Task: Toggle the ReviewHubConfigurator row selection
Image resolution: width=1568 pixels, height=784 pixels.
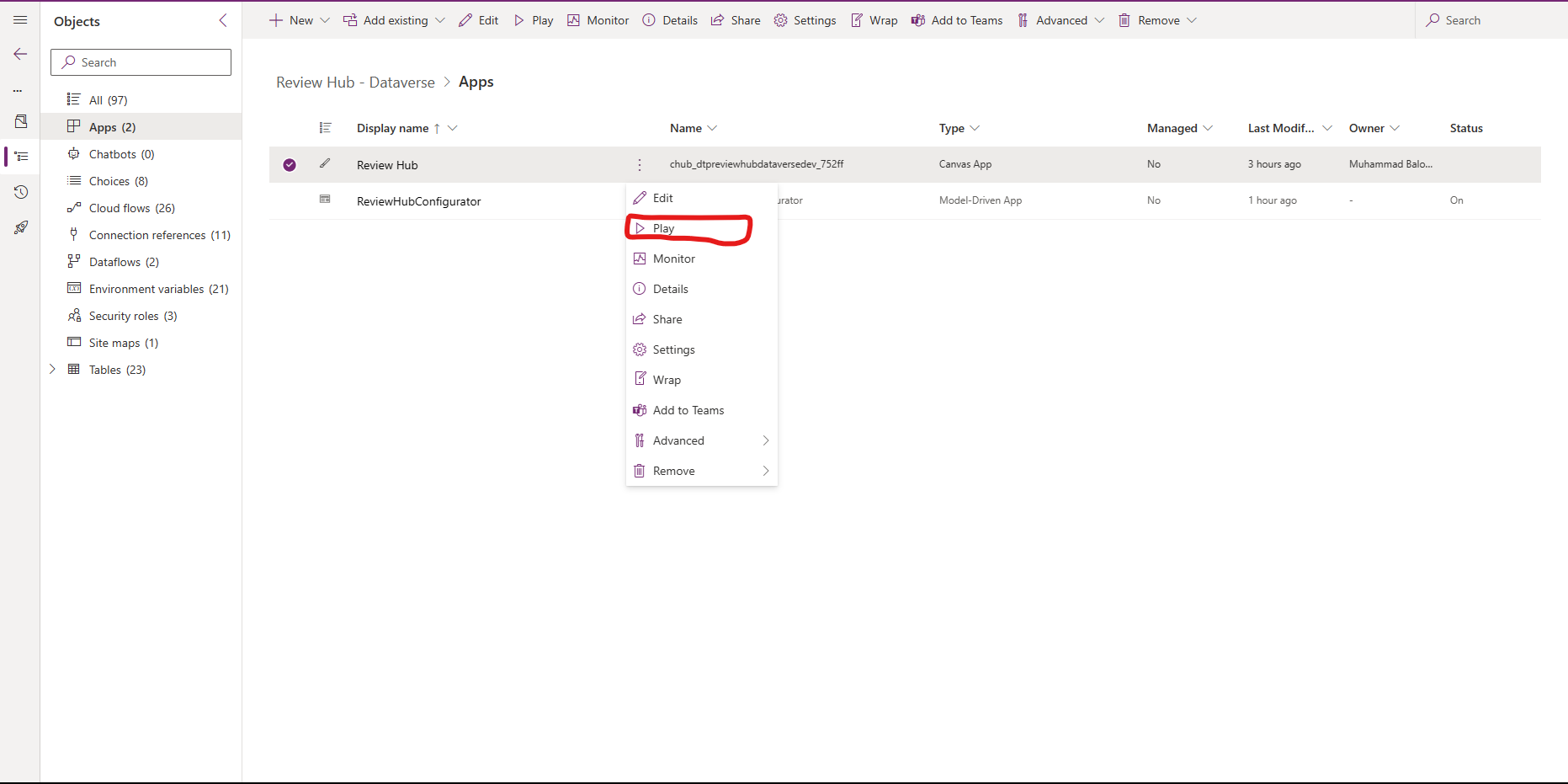Action: click(x=290, y=200)
